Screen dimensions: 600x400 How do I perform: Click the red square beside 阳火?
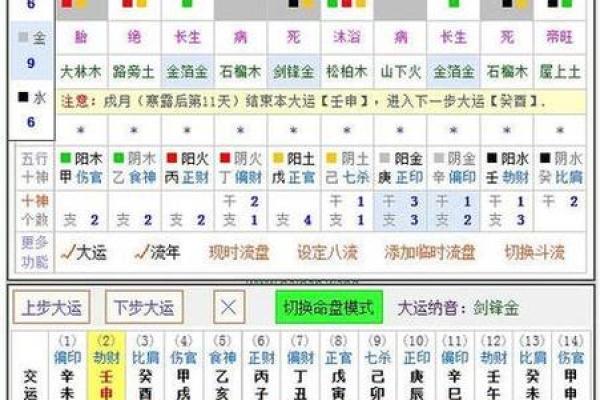click(172, 158)
